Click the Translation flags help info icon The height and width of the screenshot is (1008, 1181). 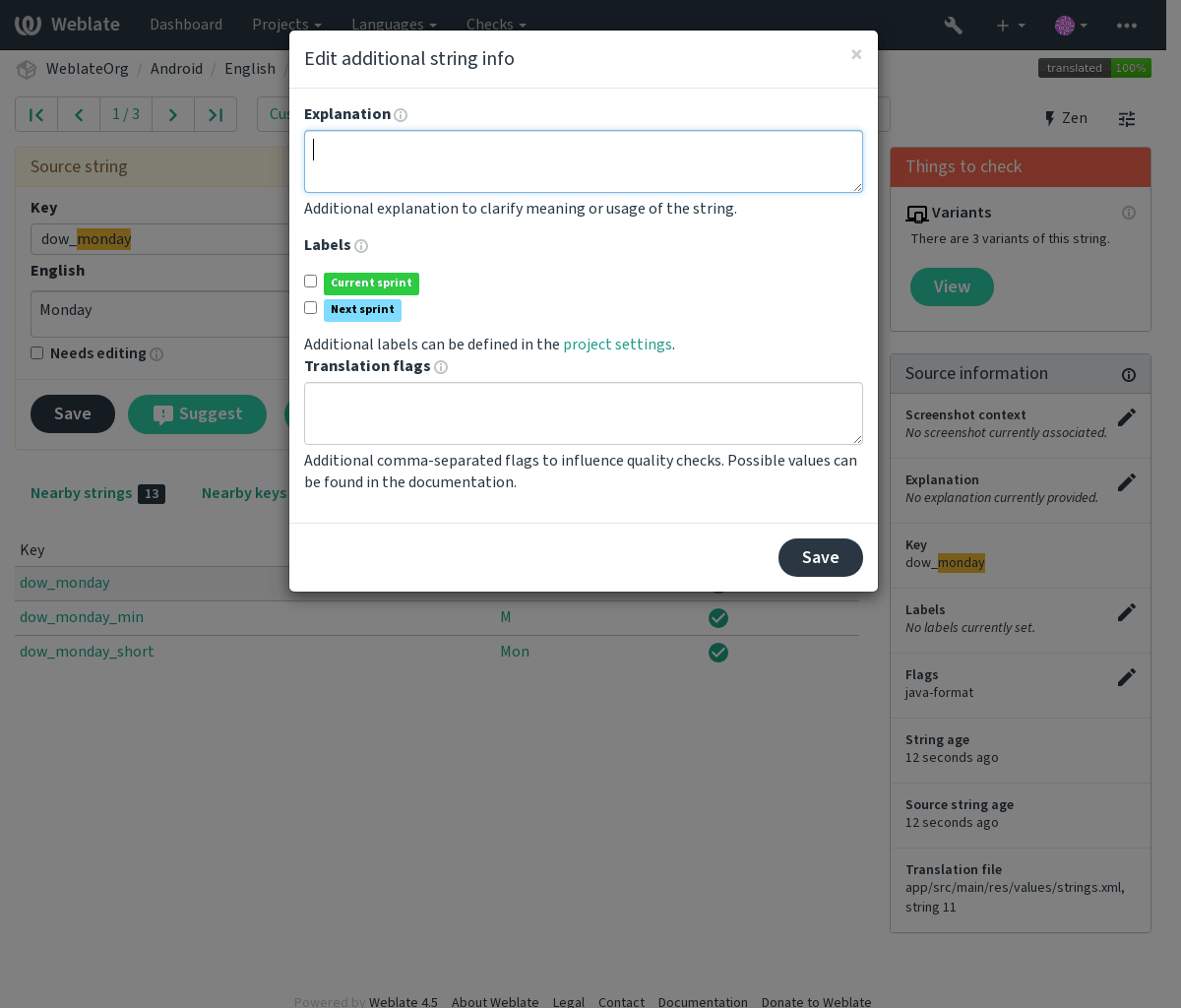[x=441, y=367]
